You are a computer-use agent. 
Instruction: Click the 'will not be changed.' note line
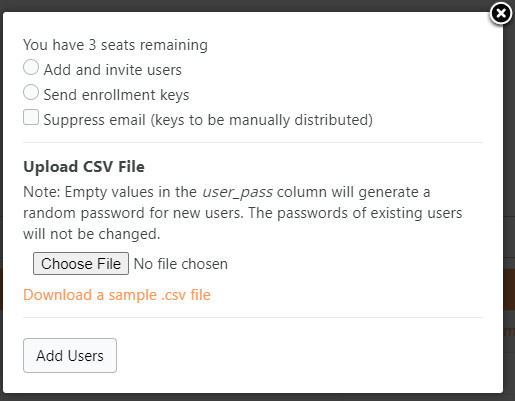click(x=92, y=234)
